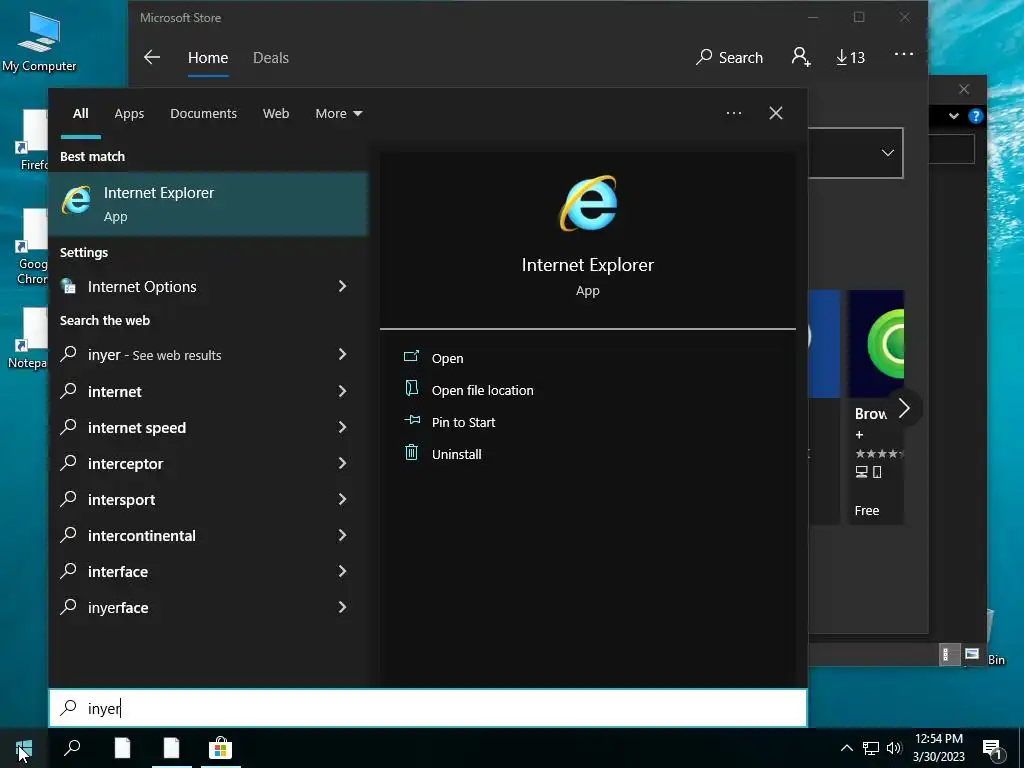Image resolution: width=1024 pixels, height=768 pixels.
Task: Click the taskbar clock showing 12:54 PM
Action: tap(938, 748)
